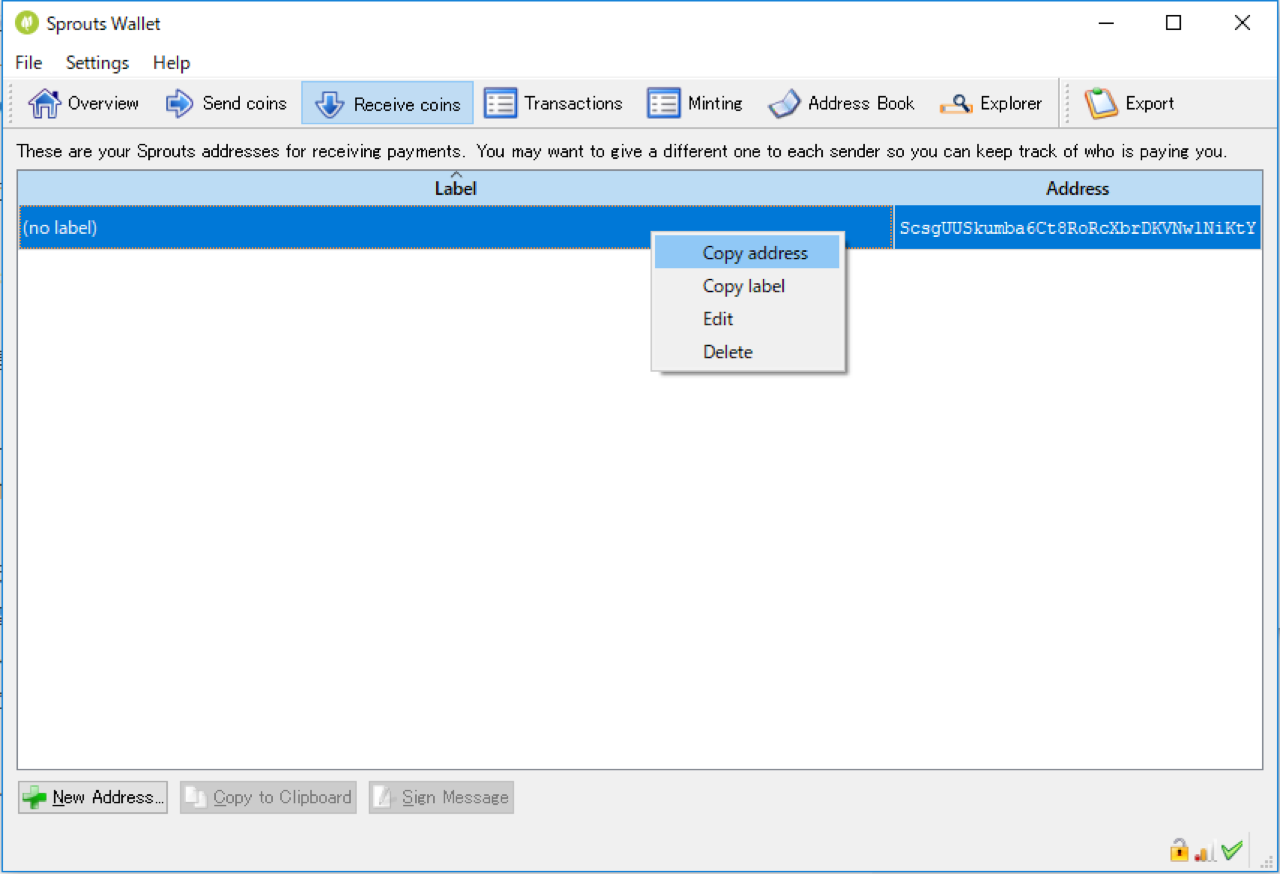Viewport: 1280px width, 874px height.
Task: Click the Sprouts Wallet logo icon
Action: point(27,23)
